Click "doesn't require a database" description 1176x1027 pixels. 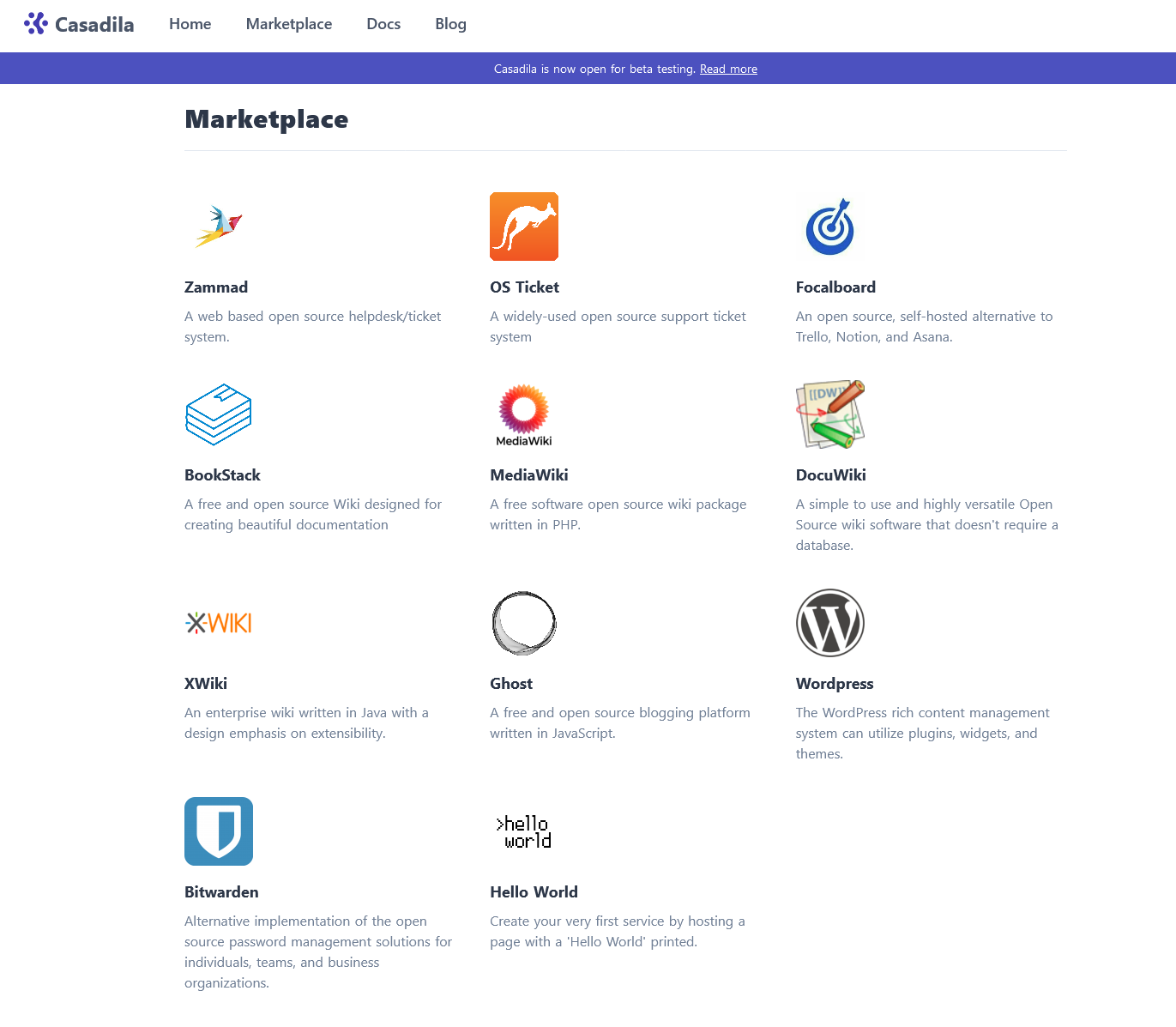pos(926,525)
